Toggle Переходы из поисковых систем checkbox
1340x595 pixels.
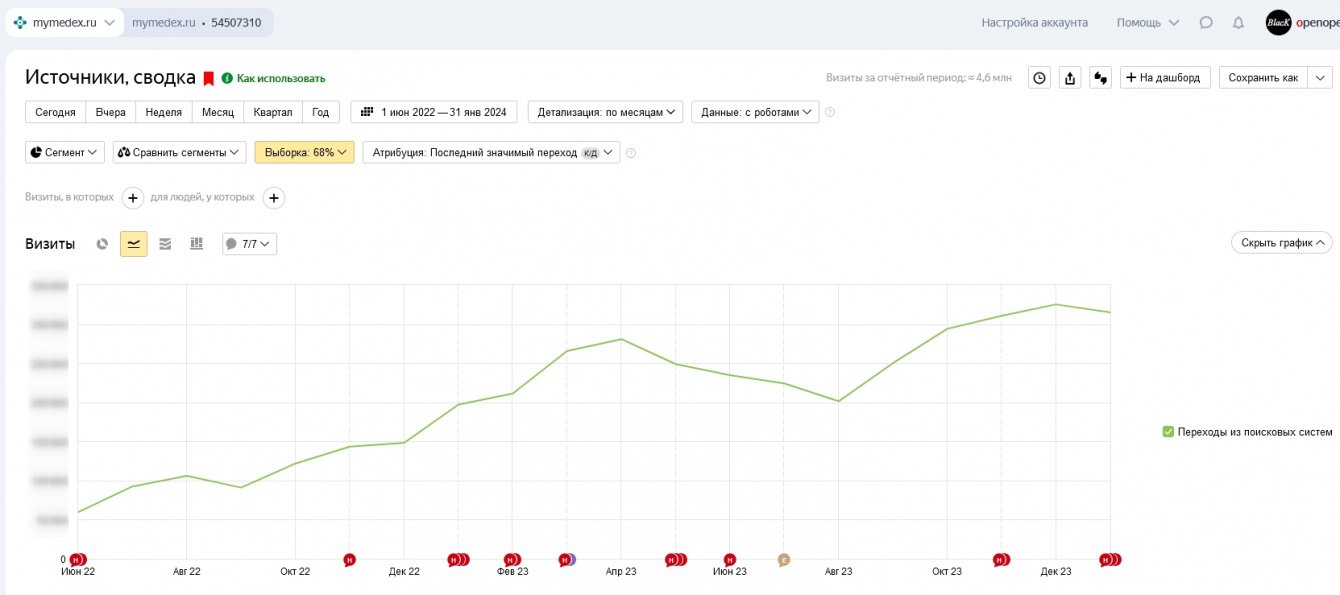(1168, 432)
